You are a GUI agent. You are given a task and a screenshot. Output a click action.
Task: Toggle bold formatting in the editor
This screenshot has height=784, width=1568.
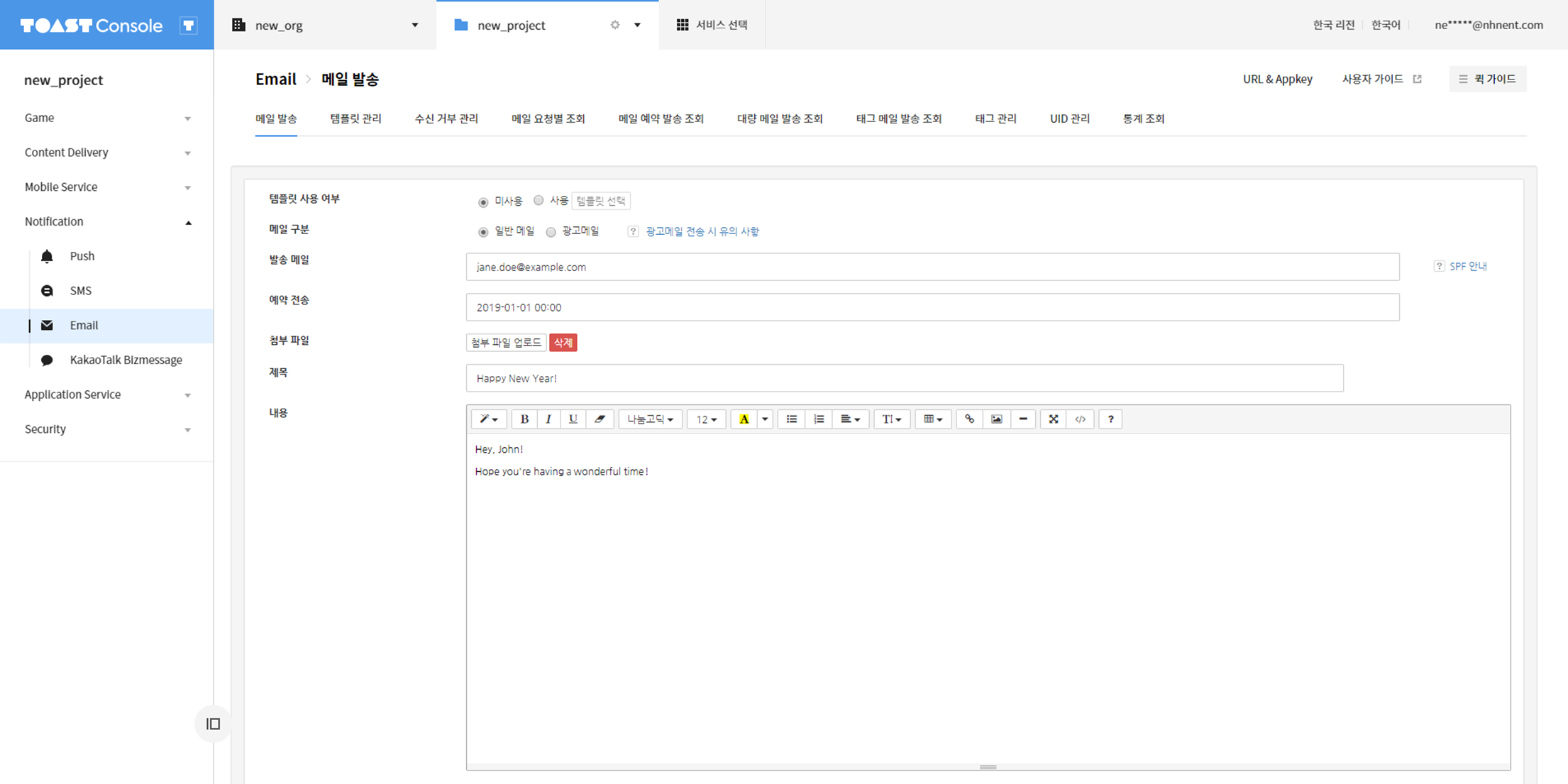click(x=524, y=419)
